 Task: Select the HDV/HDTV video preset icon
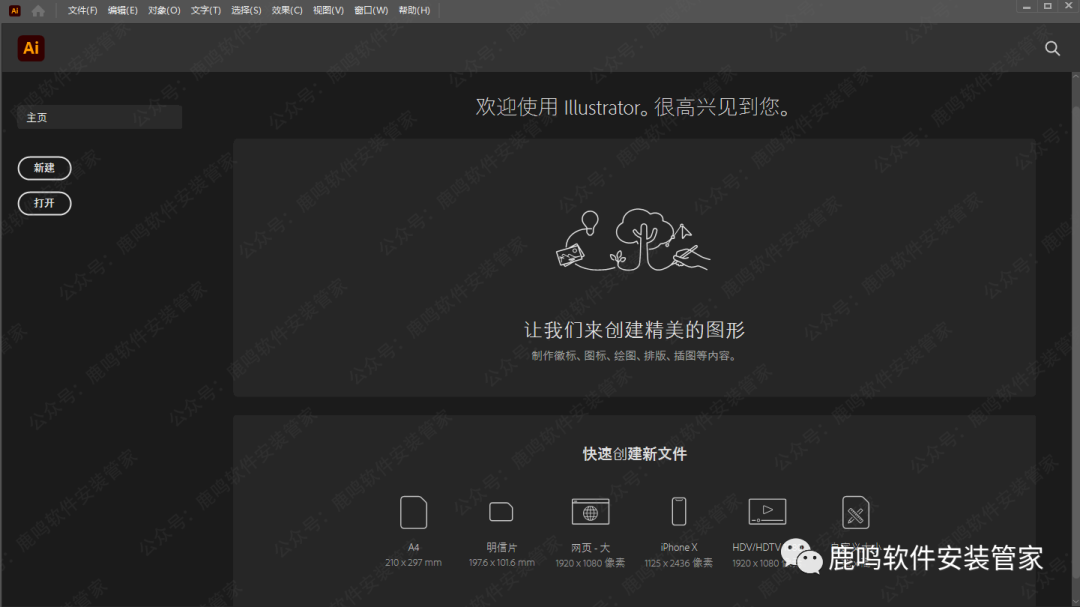click(x=766, y=512)
